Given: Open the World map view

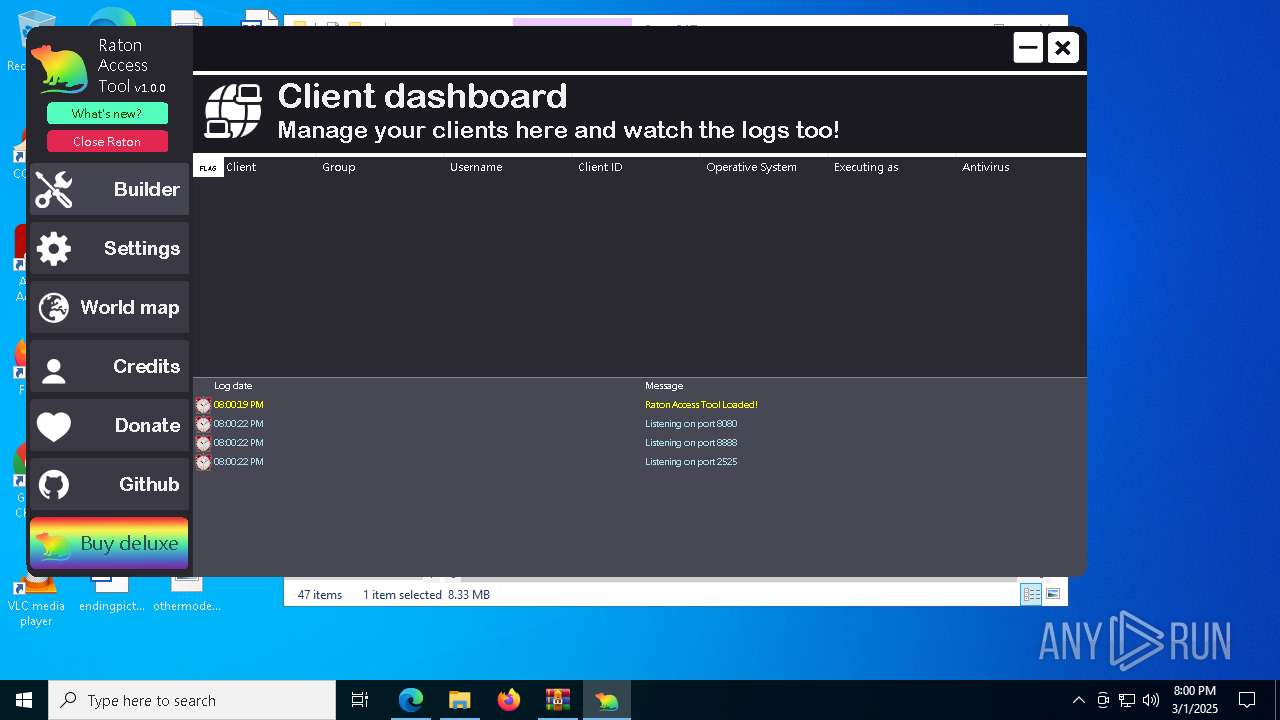Looking at the screenshot, I should click(x=109, y=307).
